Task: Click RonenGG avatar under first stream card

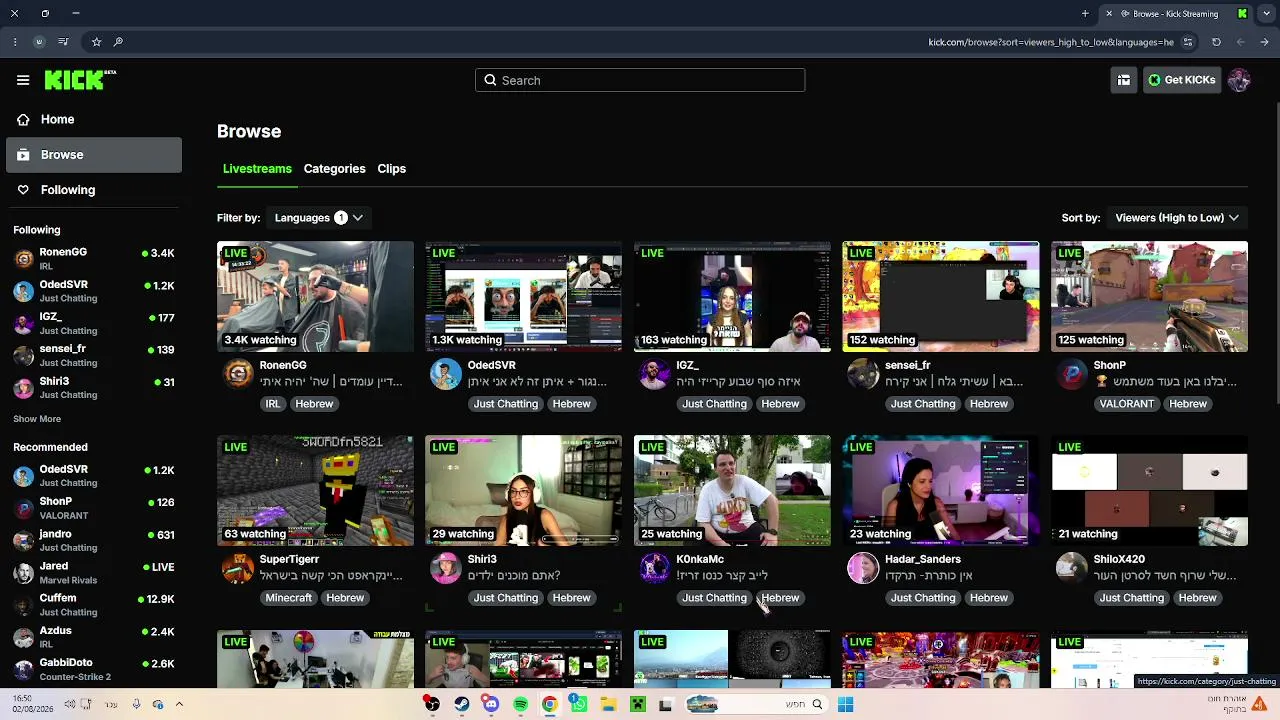Action: point(238,374)
